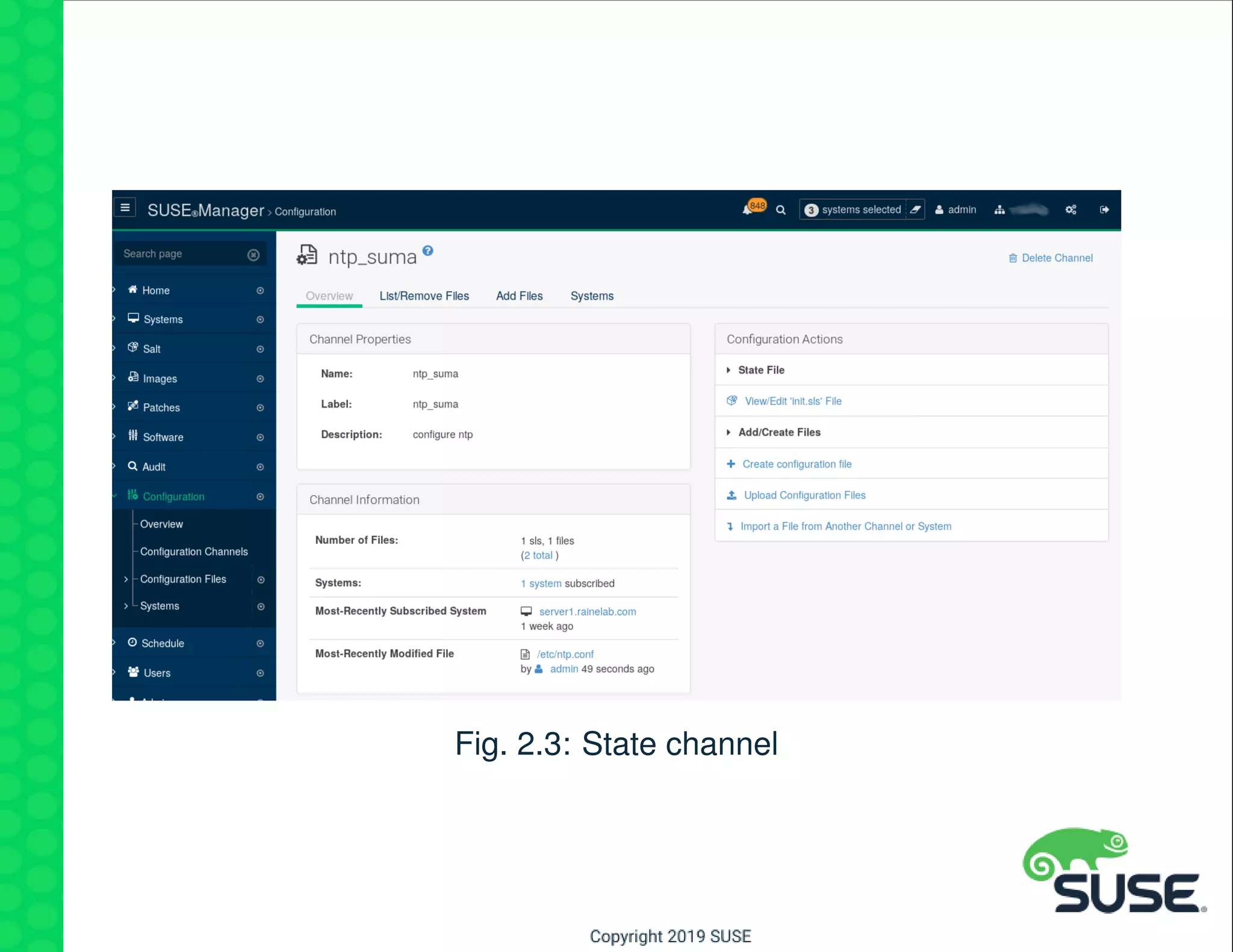Open the organization hierarchy icon in header
The image size is (1233, 952).
[x=999, y=209]
